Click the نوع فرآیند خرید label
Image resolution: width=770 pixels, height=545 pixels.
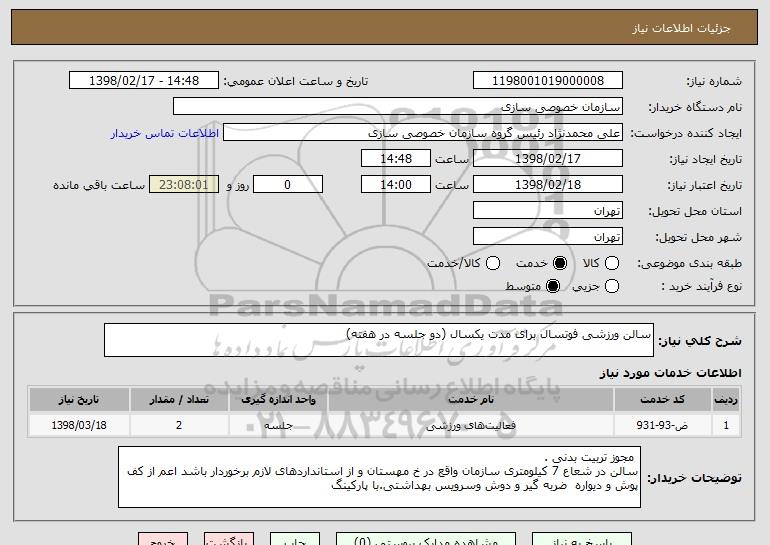(701, 286)
